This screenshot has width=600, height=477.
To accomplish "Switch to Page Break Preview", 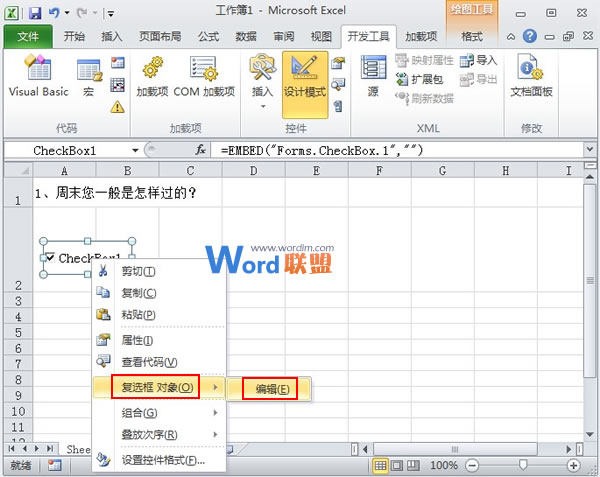I will click(x=413, y=466).
